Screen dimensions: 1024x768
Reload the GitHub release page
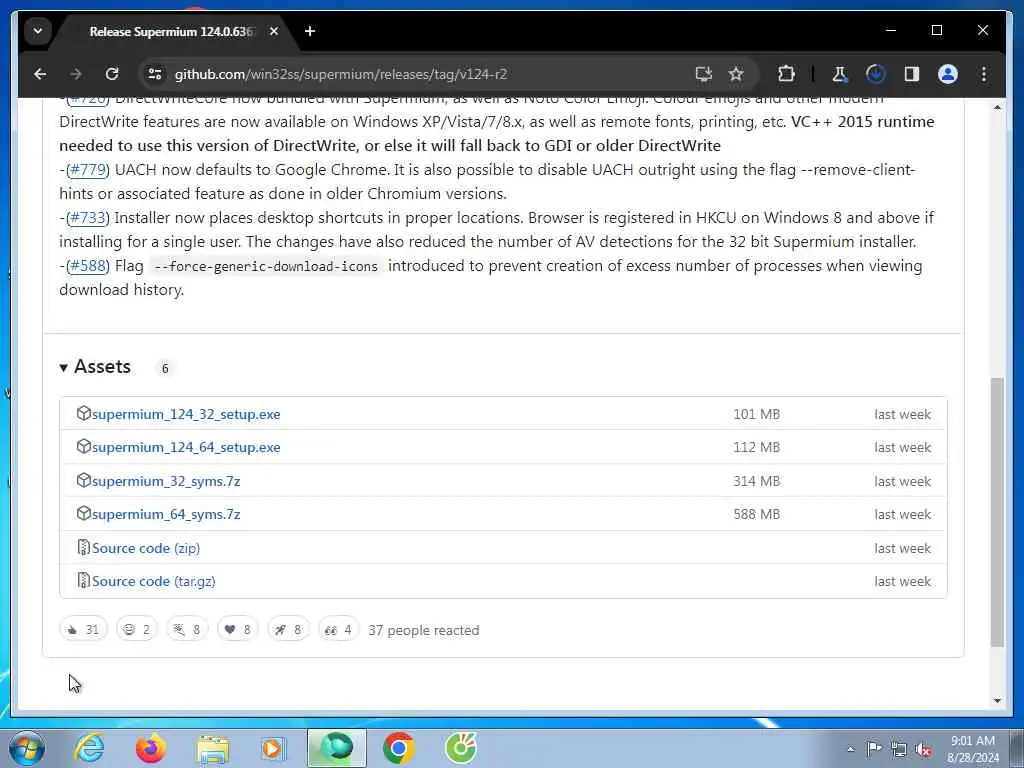click(112, 74)
